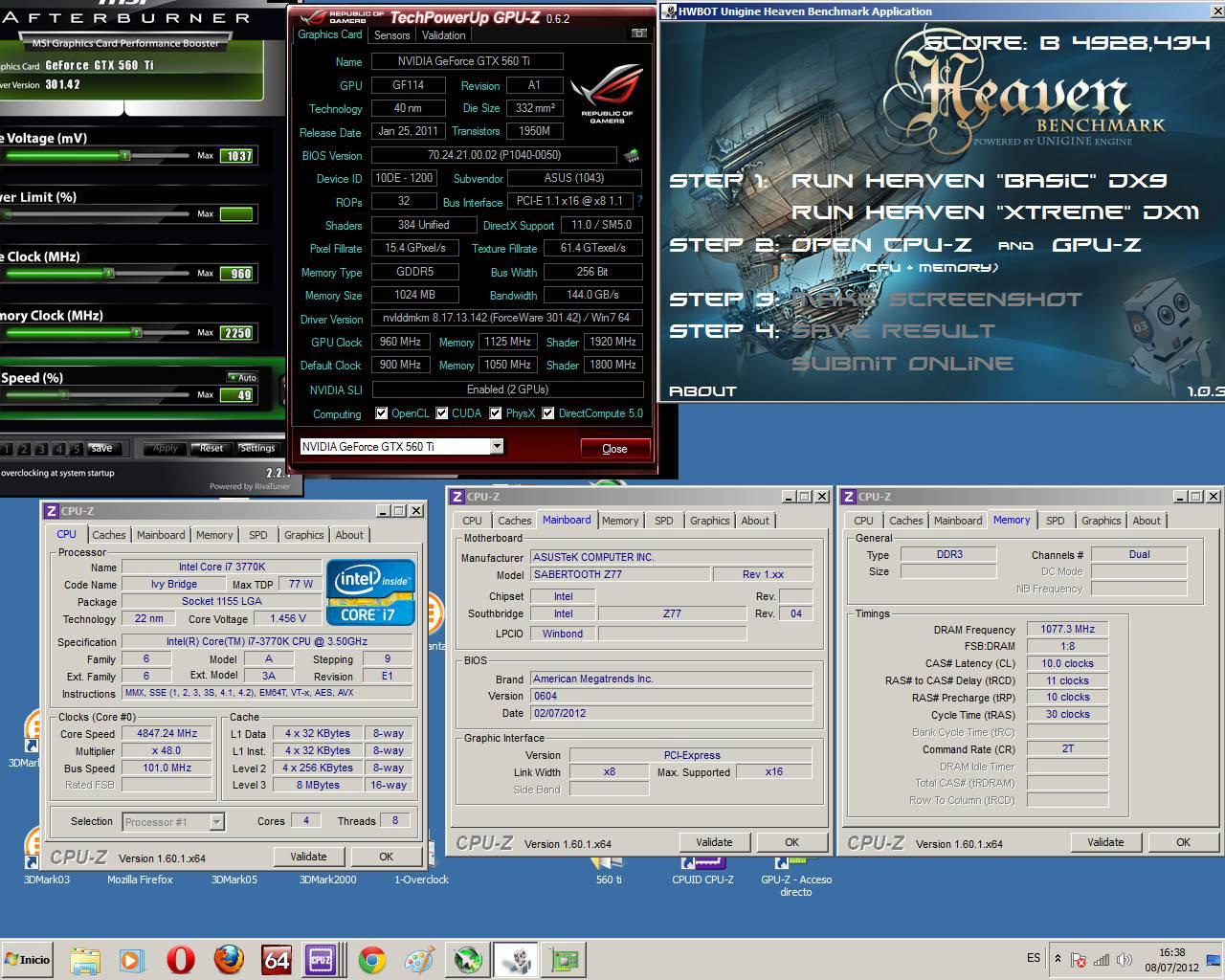This screenshot has width=1225, height=980.
Task: Click the Core Clock slider handle
Action: click(109, 273)
